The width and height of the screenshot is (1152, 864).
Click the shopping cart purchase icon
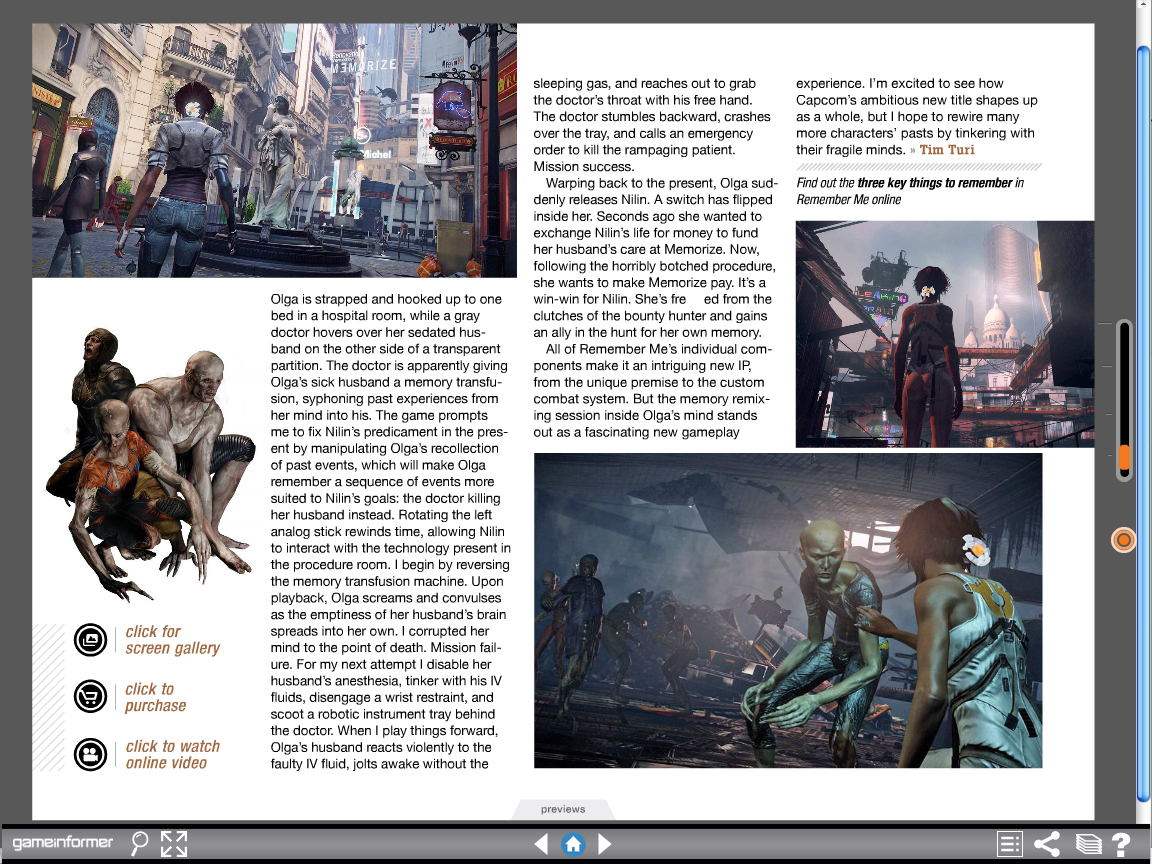coord(90,696)
